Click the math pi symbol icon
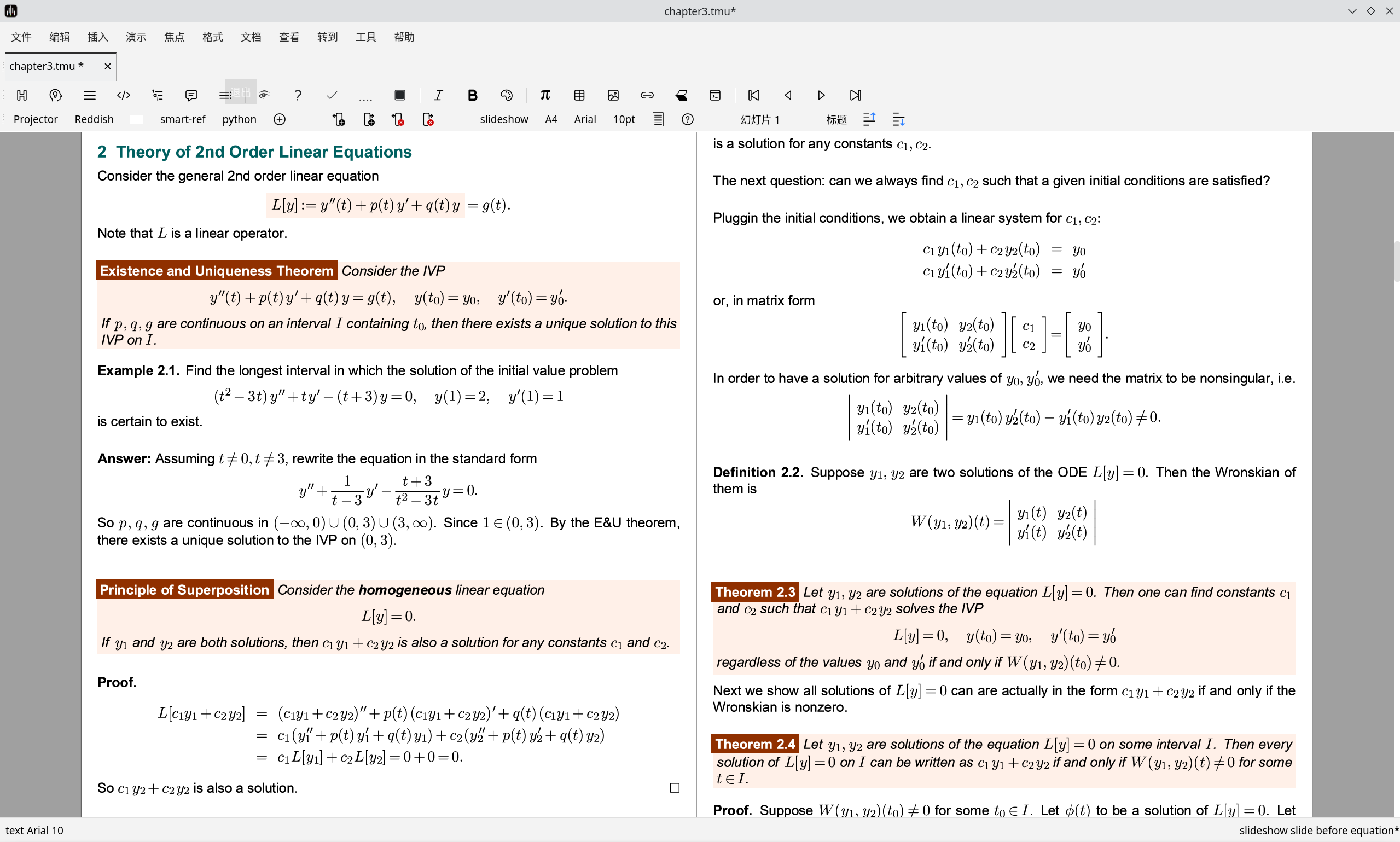 [x=544, y=95]
